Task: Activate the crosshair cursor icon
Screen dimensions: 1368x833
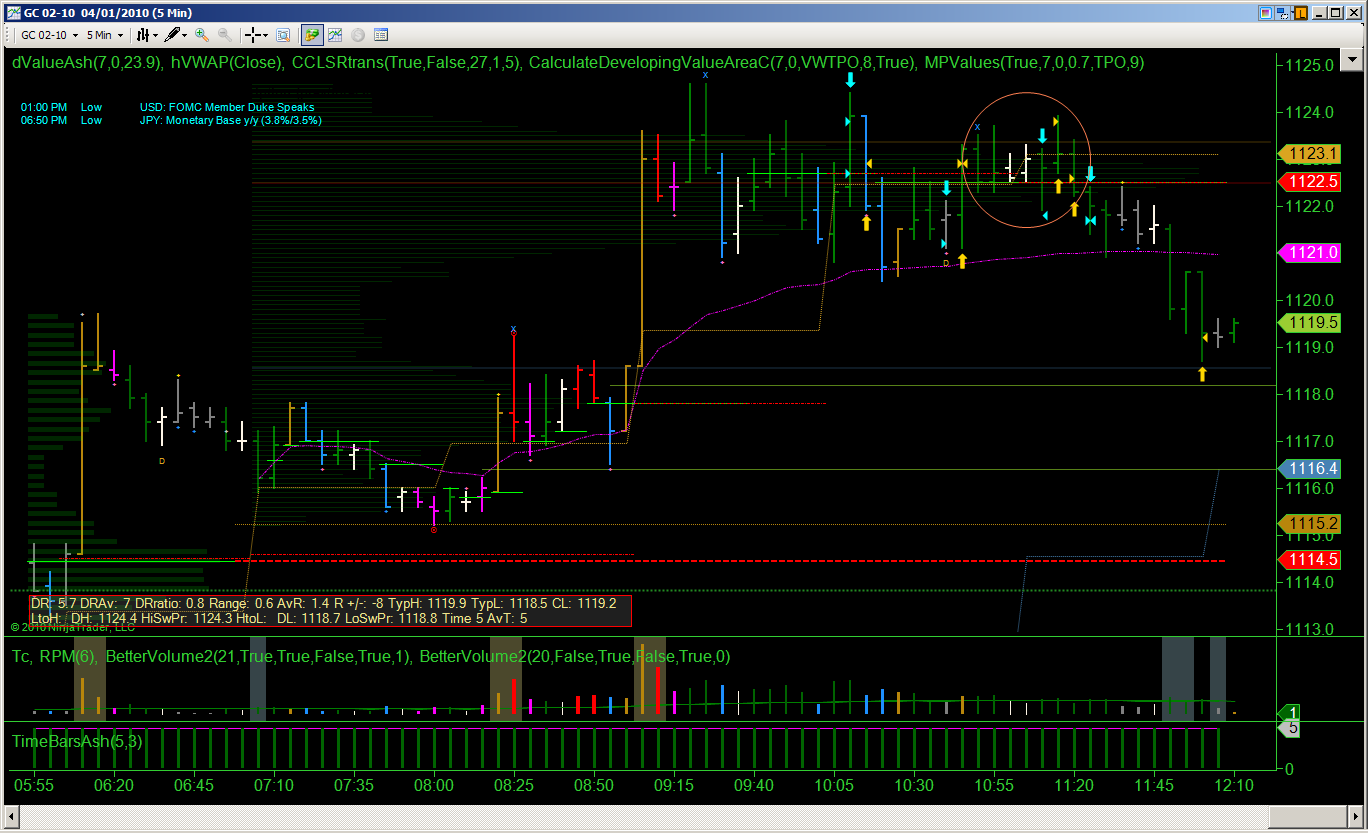Action: coord(253,35)
